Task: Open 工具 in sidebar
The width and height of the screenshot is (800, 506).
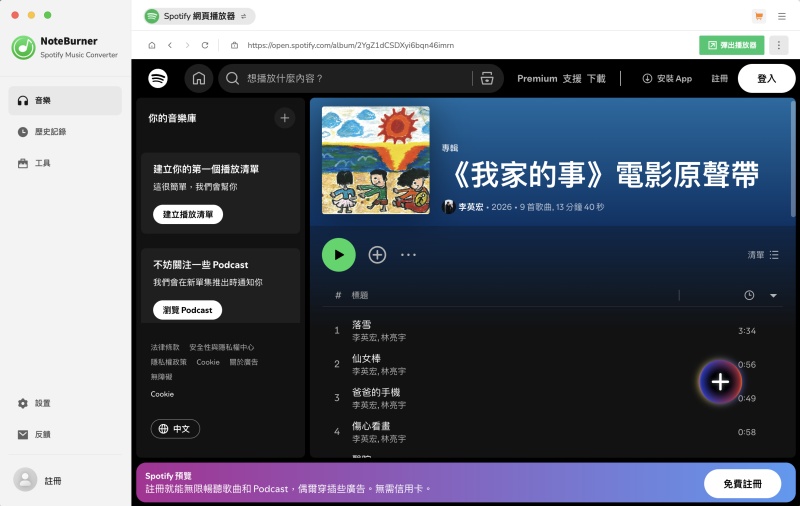Action: click(x=65, y=163)
